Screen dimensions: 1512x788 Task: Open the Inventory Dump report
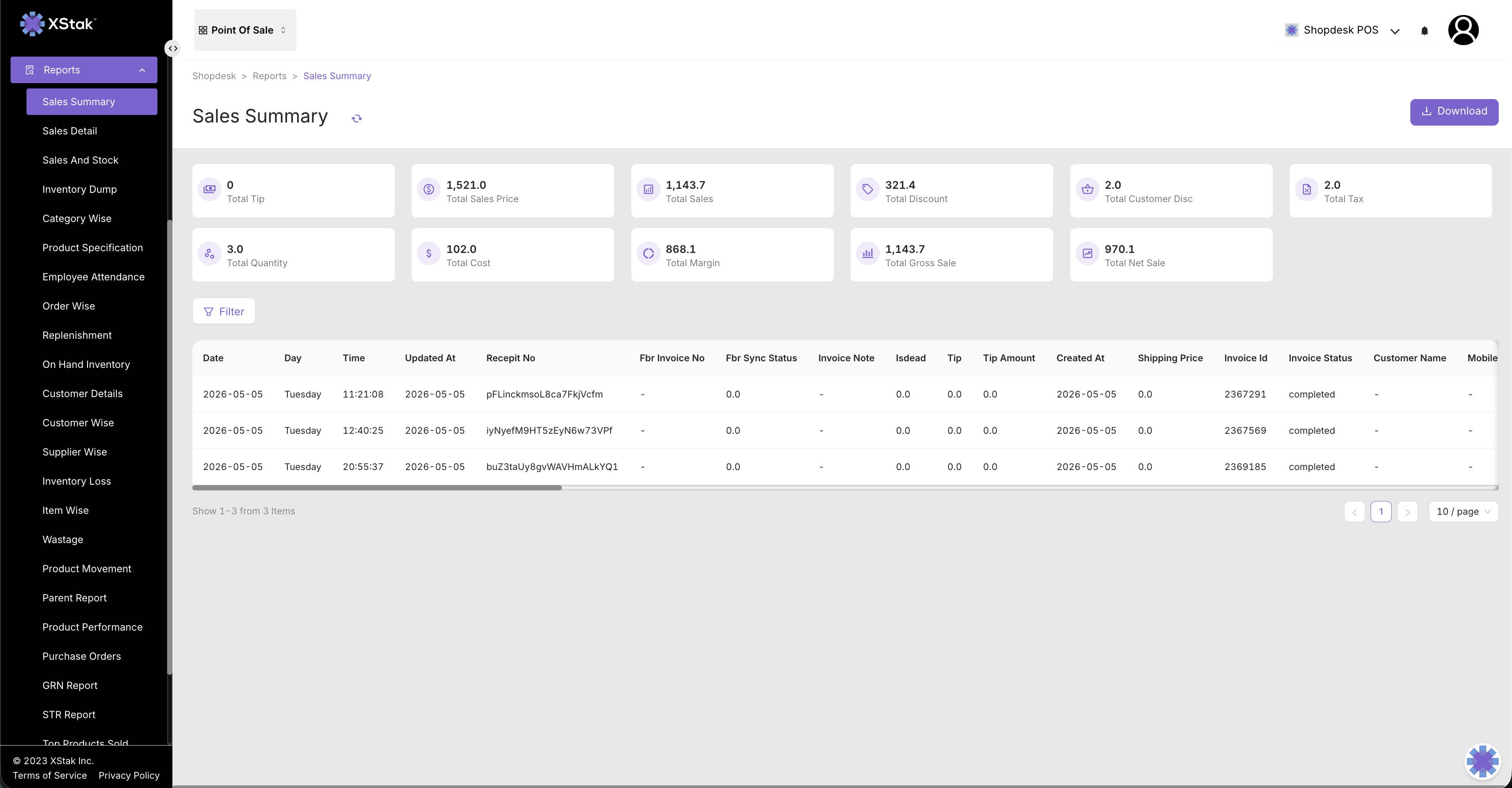79,189
